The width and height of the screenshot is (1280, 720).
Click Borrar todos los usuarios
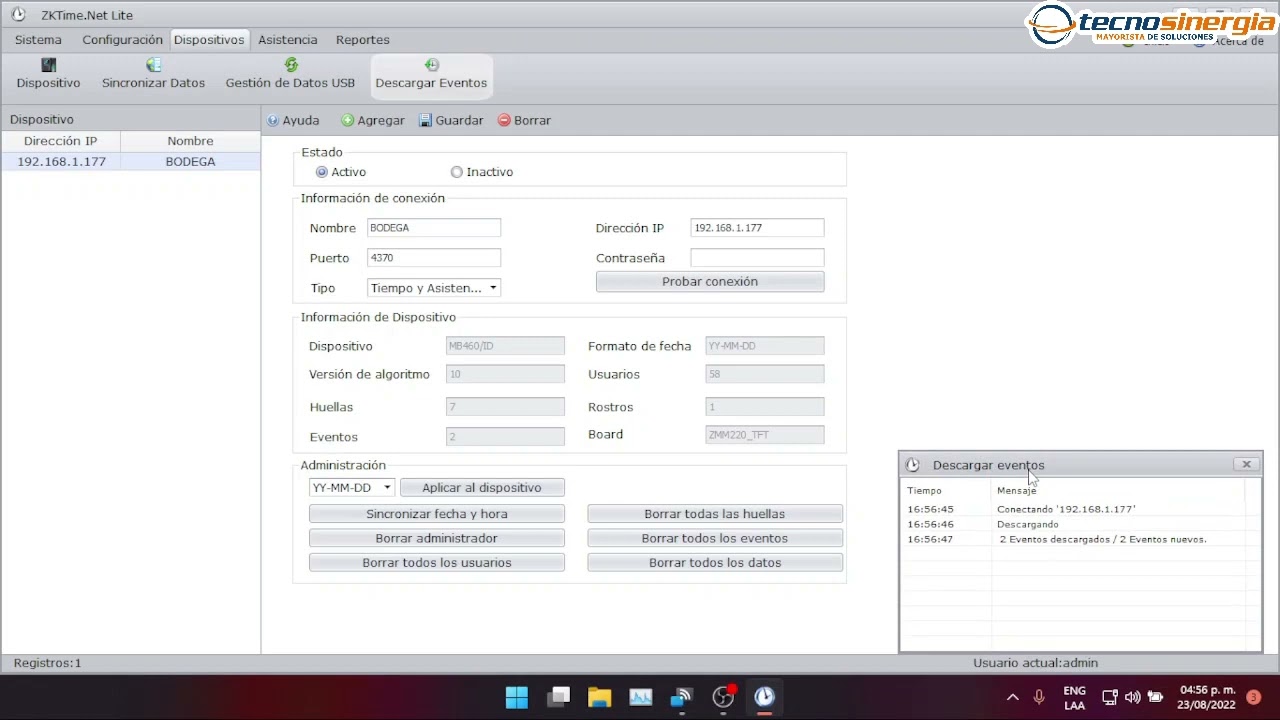[437, 563]
